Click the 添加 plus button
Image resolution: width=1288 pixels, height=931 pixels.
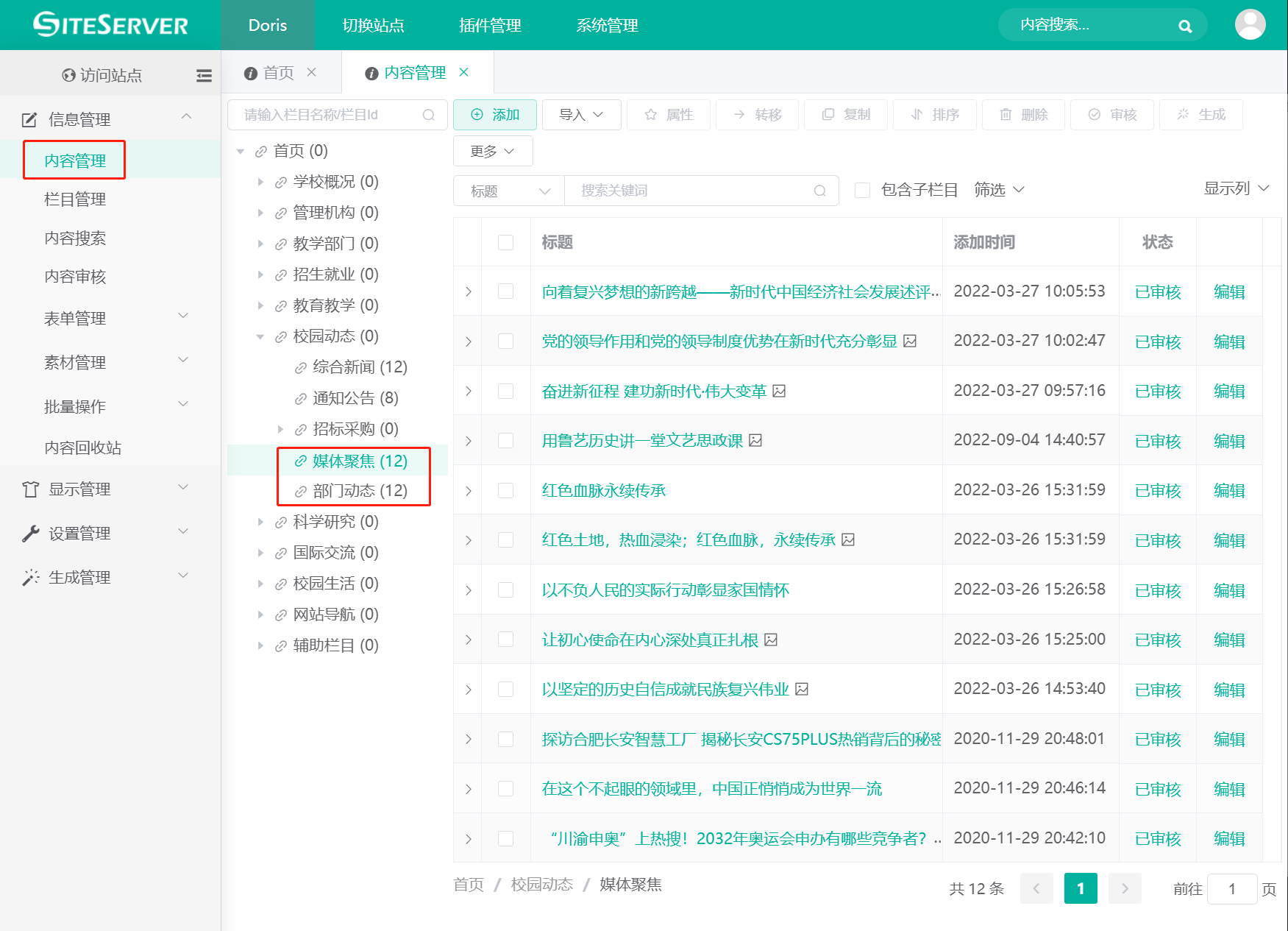click(x=494, y=115)
